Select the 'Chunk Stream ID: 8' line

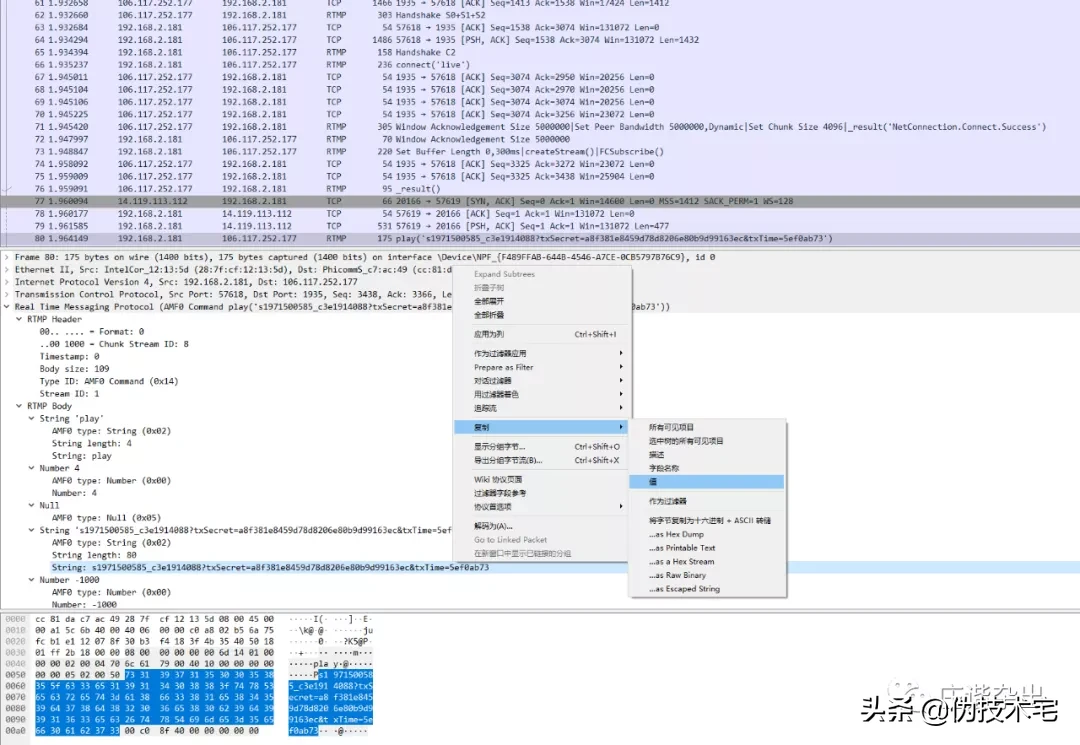[114, 344]
